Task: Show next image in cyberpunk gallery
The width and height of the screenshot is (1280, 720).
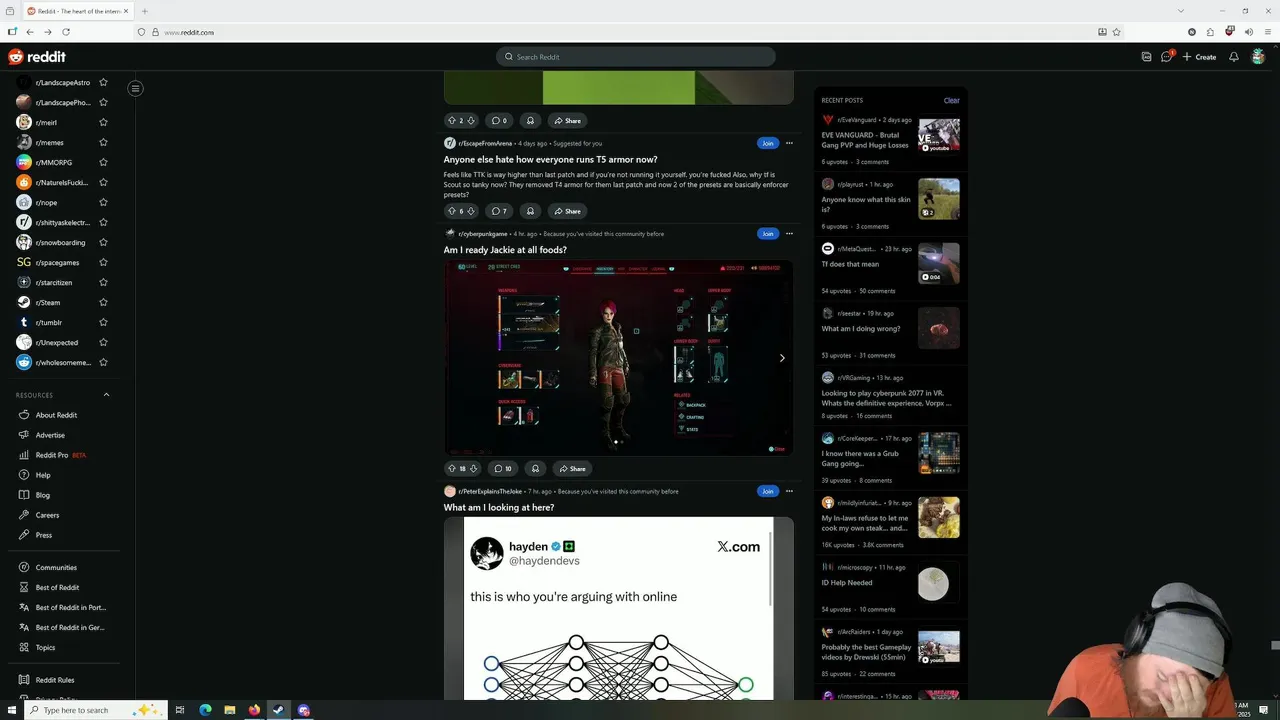Action: [782, 358]
